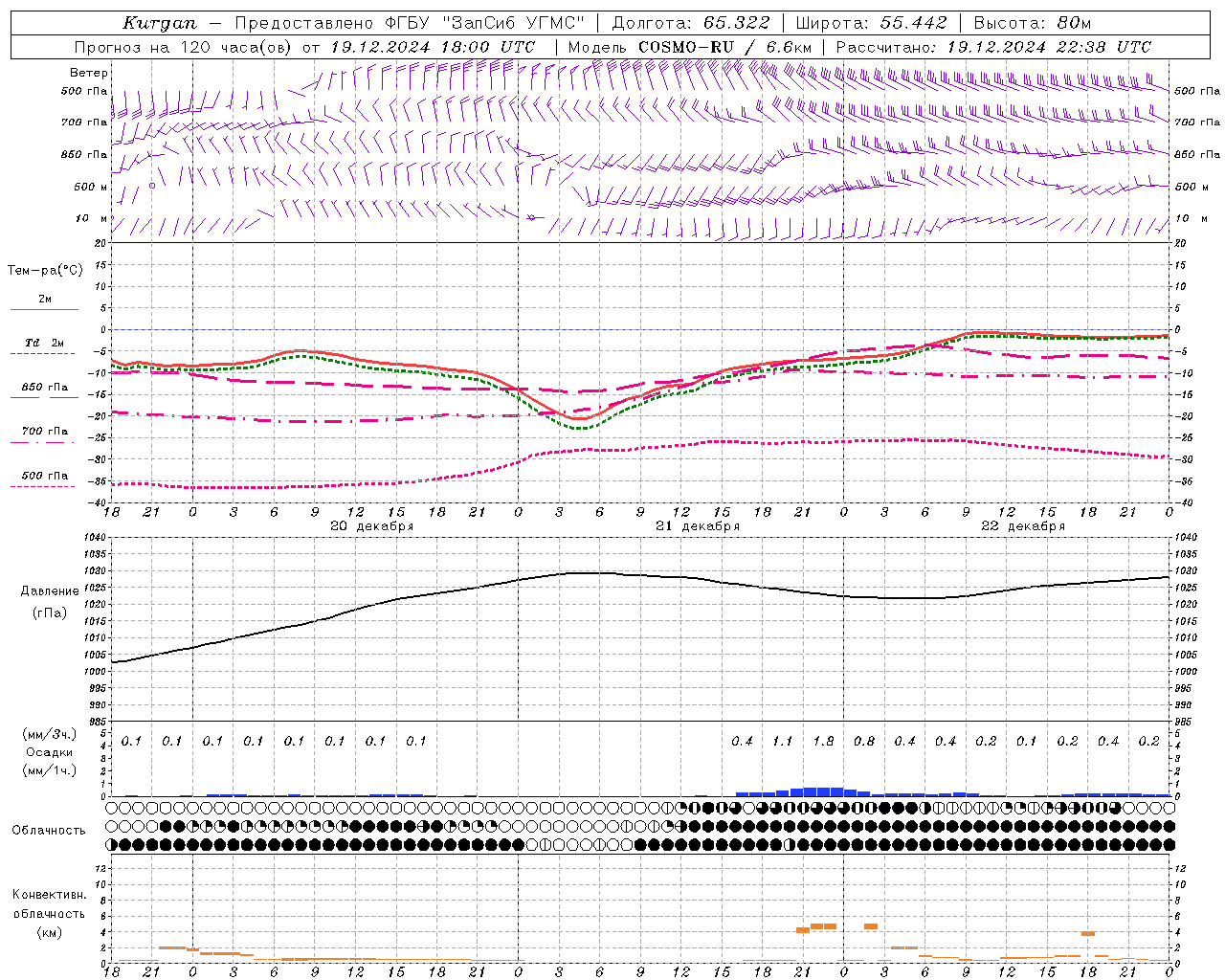Select the "ЗапСиб УГМС" provider text
1225x980 pixels.
click(x=513, y=23)
